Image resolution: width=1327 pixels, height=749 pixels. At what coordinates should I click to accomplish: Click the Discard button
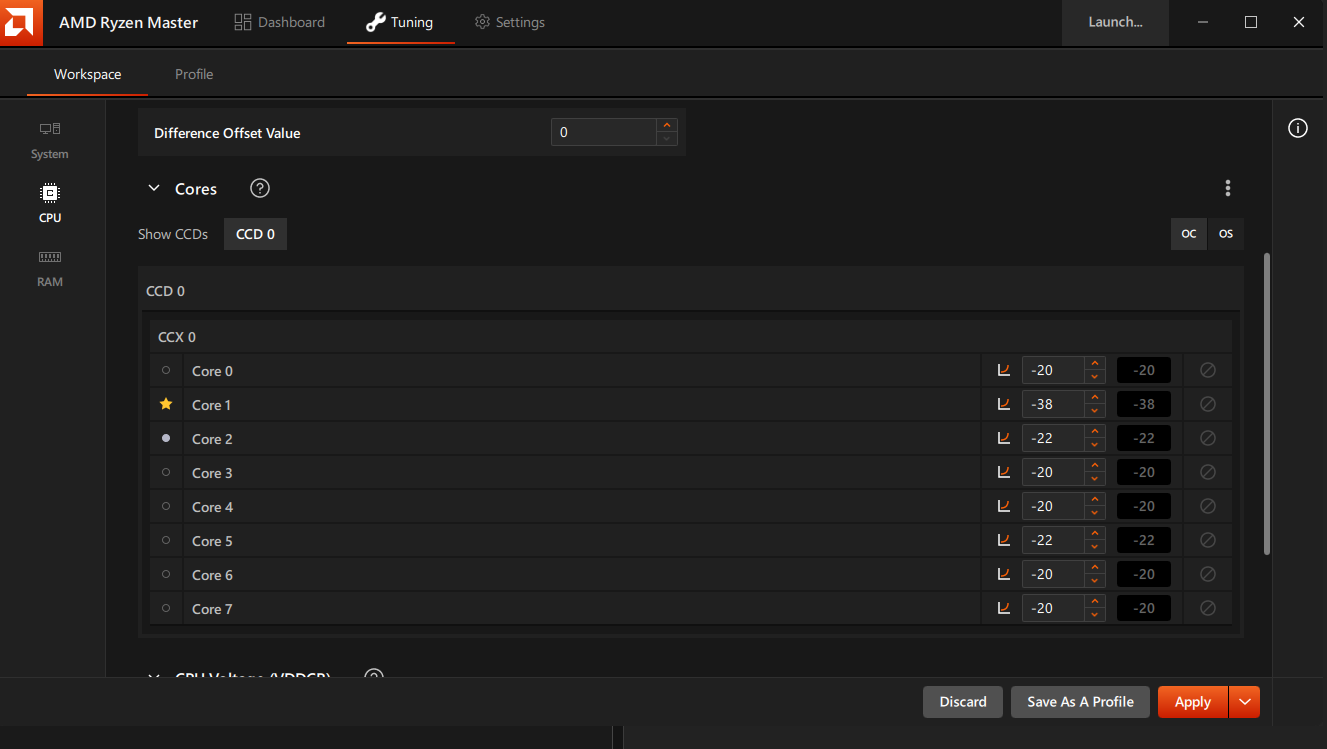point(963,702)
